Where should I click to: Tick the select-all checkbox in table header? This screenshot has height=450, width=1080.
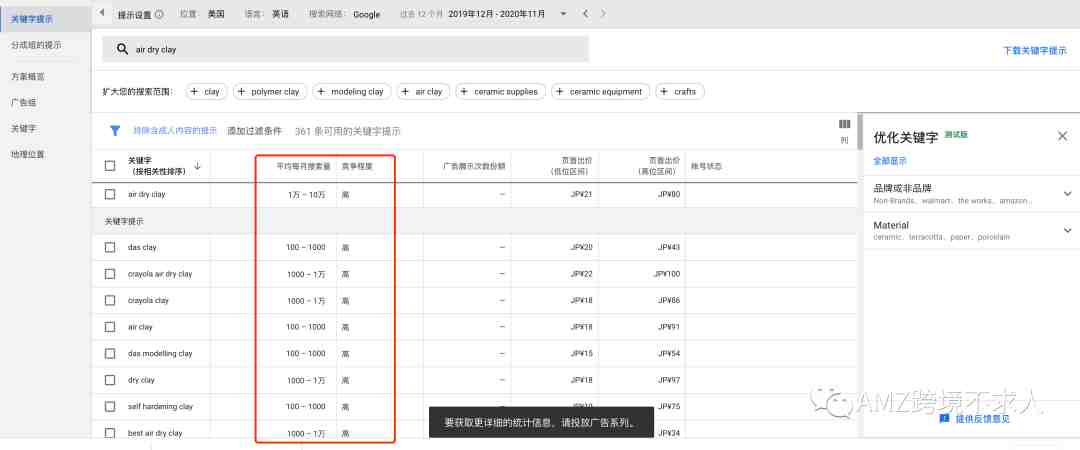click(x=110, y=165)
